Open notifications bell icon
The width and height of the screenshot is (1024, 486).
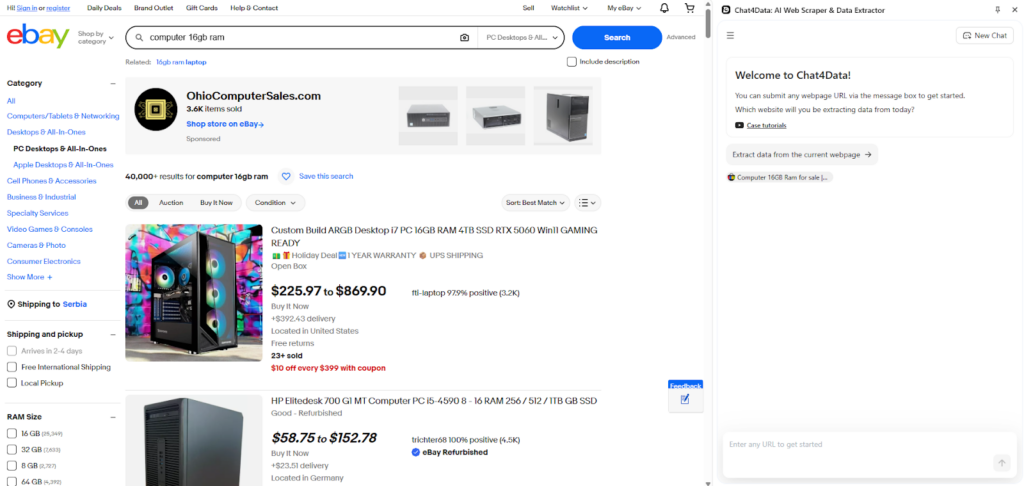pos(664,8)
